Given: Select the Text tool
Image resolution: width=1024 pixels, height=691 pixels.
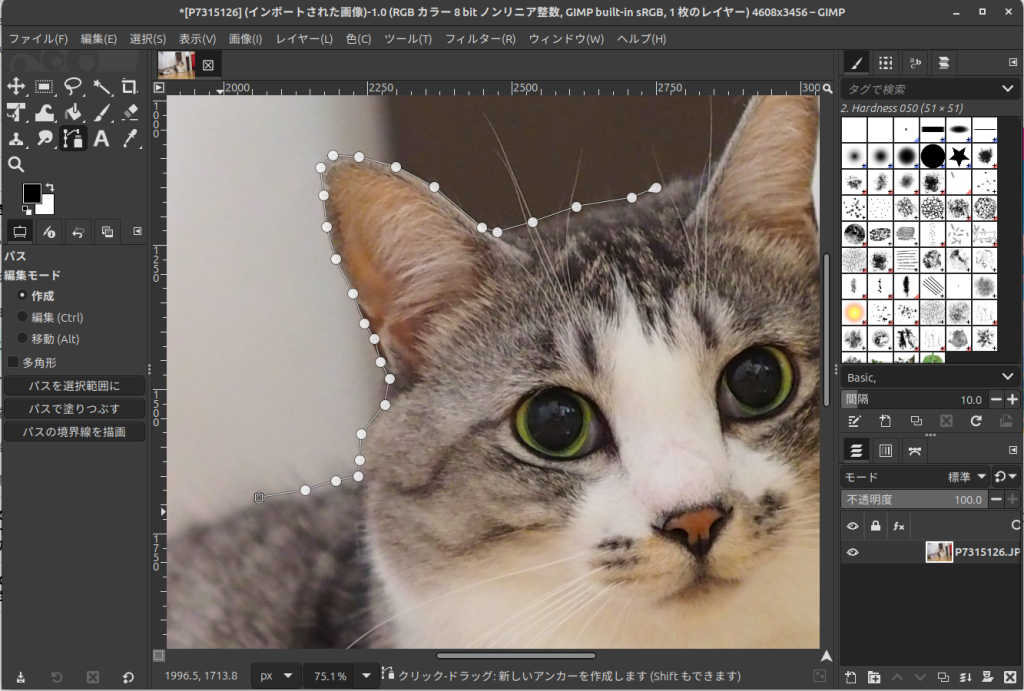Looking at the screenshot, I should click(x=101, y=138).
